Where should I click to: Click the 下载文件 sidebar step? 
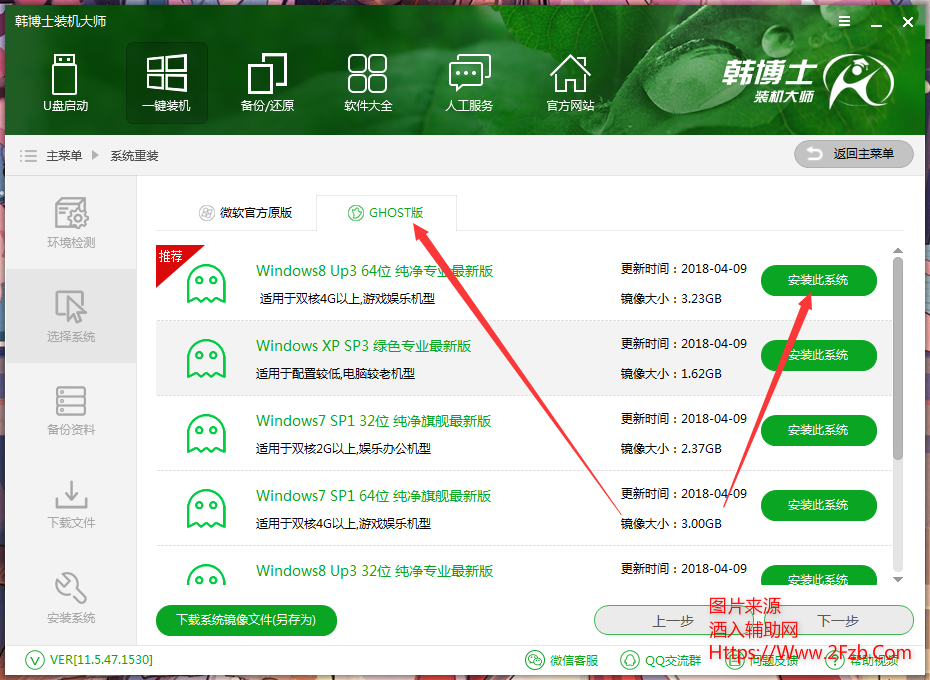[x=71, y=504]
